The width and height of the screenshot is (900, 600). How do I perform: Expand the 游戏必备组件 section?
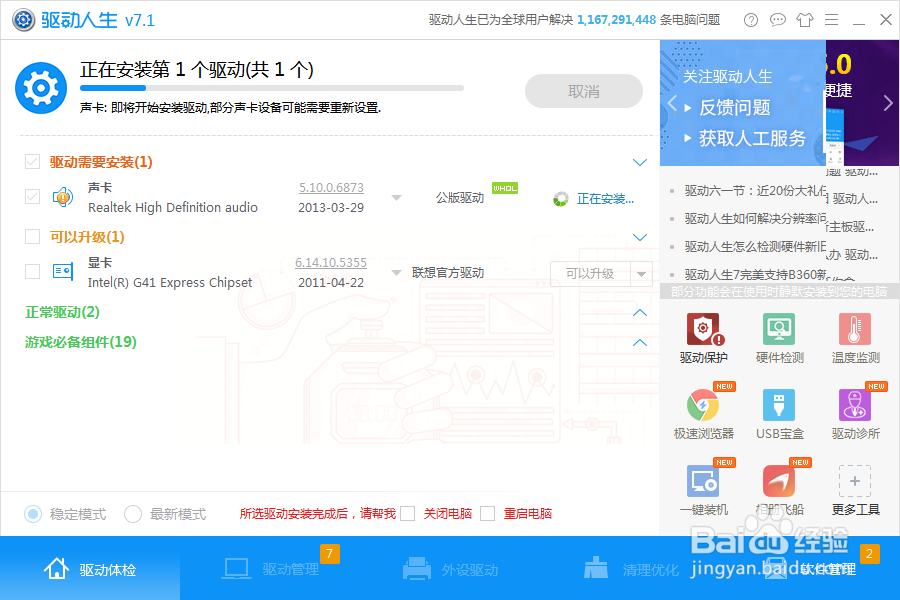click(640, 342)
